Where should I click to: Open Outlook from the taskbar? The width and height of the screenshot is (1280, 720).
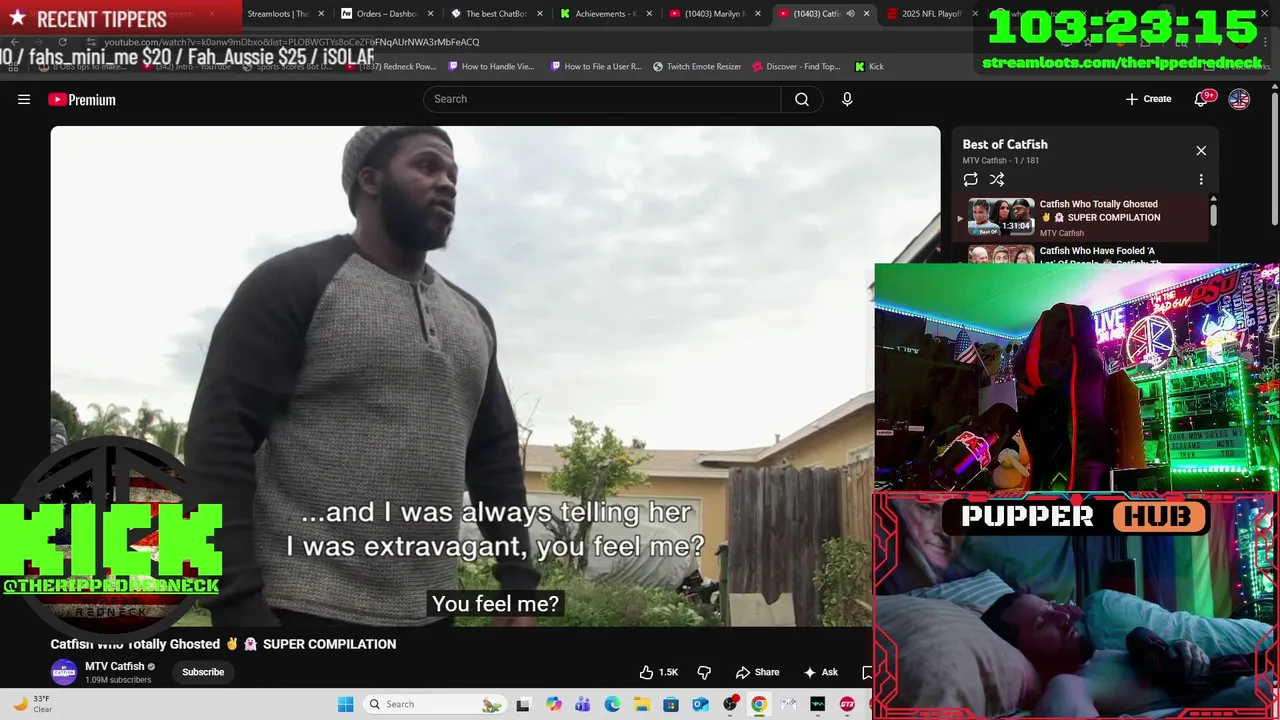[x=701, y=704]
